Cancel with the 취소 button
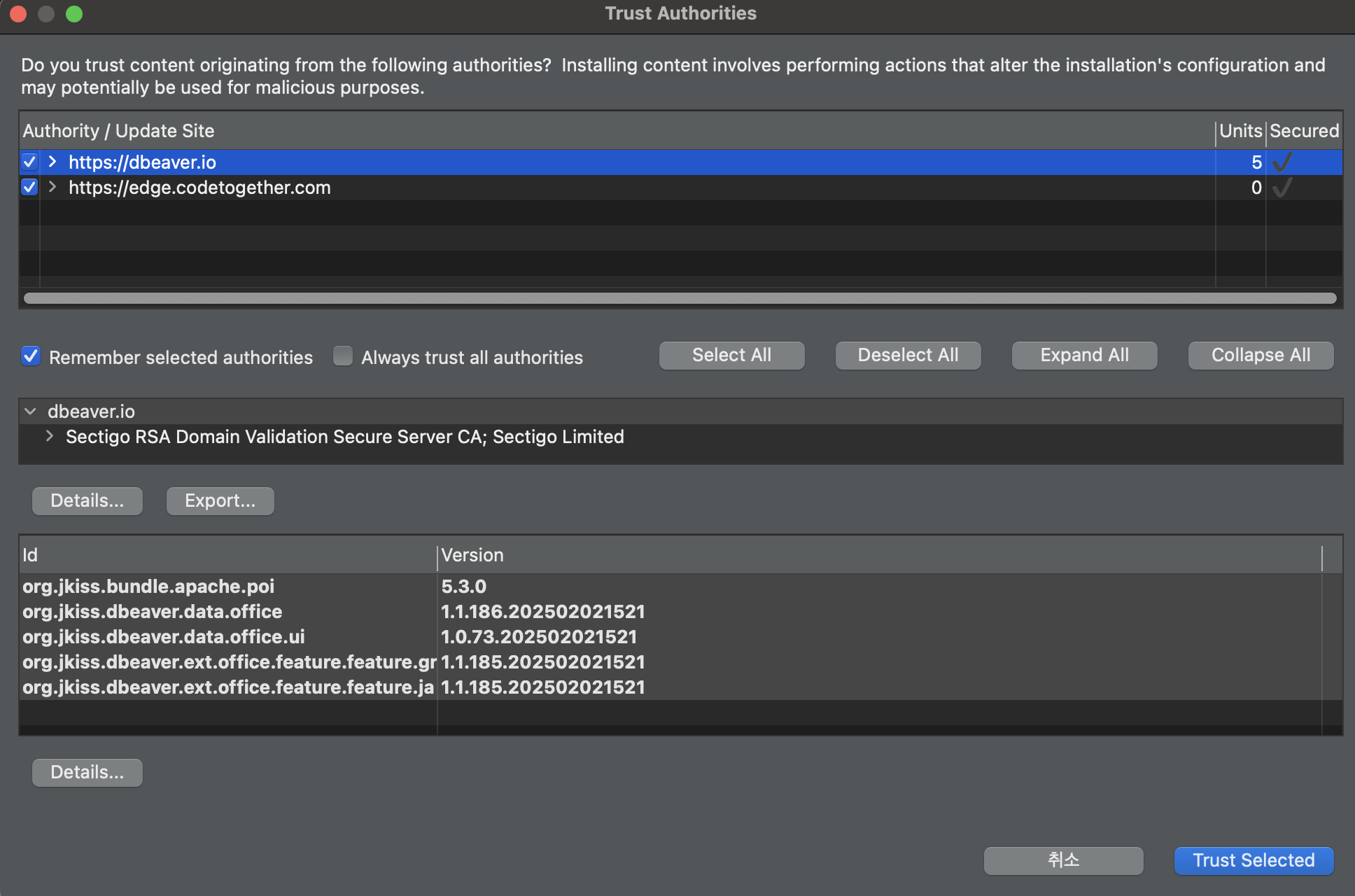Image resolution: width=1355 pixels, height=896 pixels. click(1063, 860)
